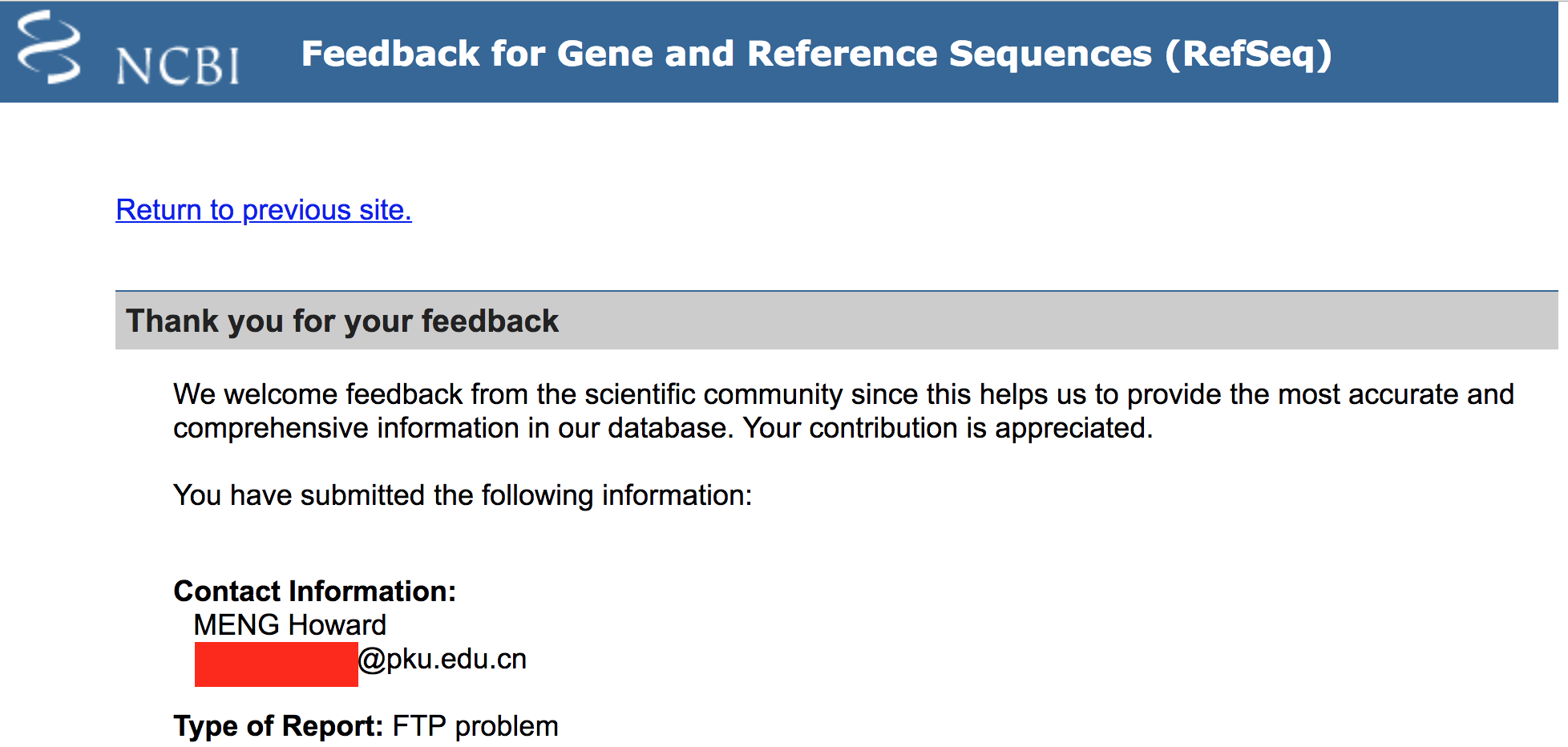Follow the Return to previous site link
Screen dimensions: 1568x747
click(263, 210)
